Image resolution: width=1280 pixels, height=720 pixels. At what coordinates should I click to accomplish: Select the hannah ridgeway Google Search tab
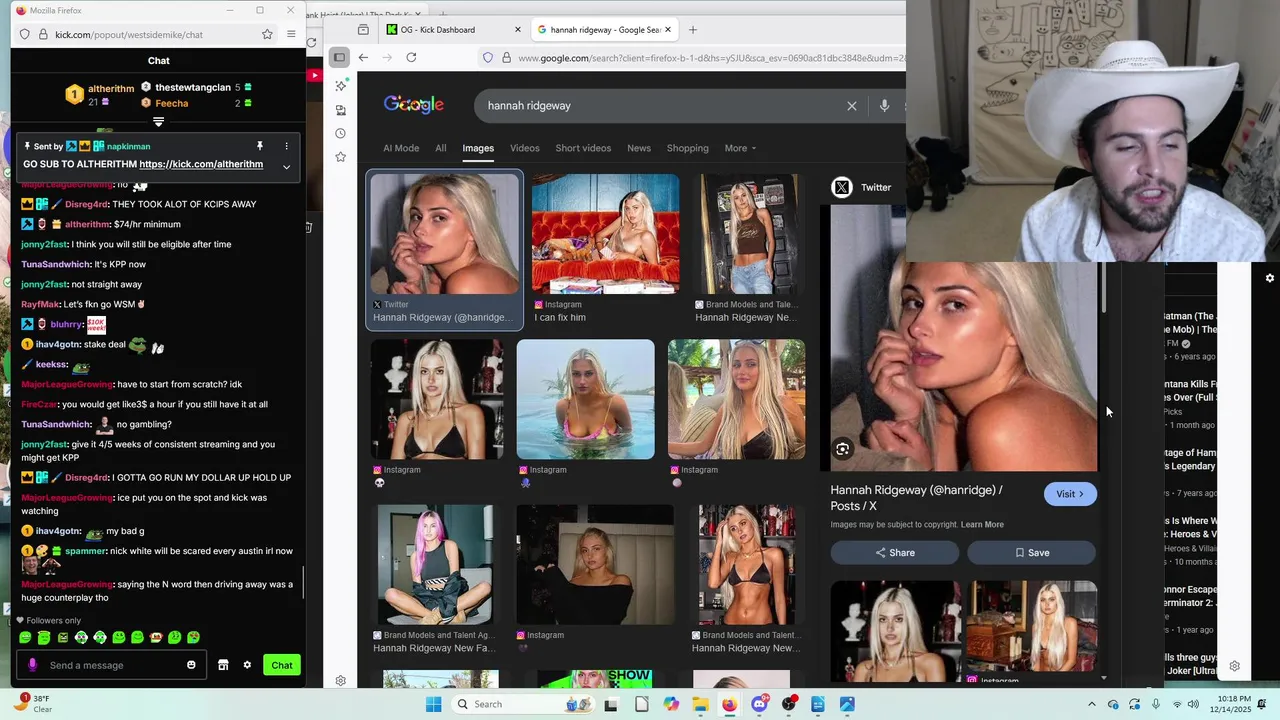[x=603, y=30]
